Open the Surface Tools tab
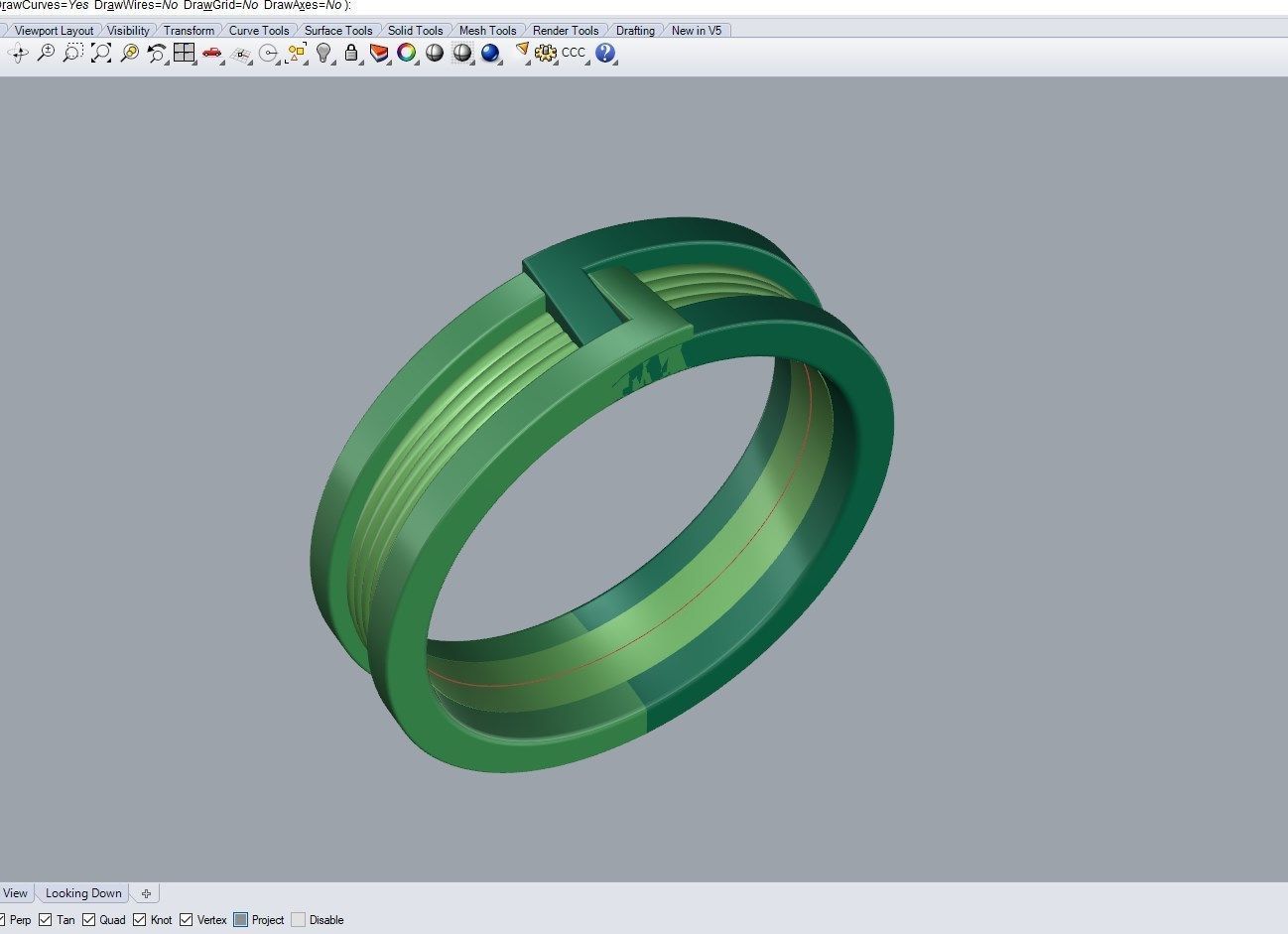 tap(338, 31)
